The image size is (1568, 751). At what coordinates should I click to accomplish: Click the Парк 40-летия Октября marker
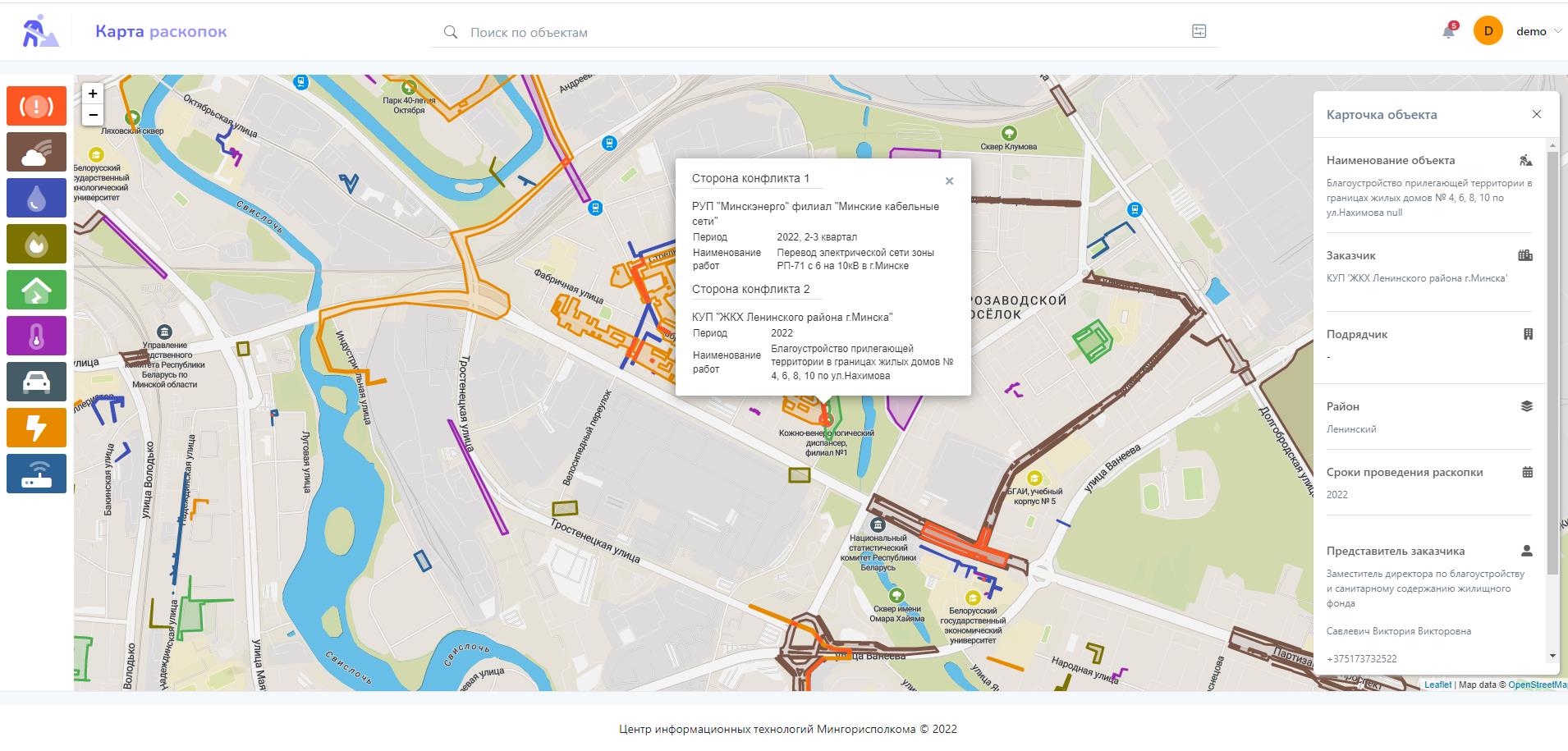point(408,87)
